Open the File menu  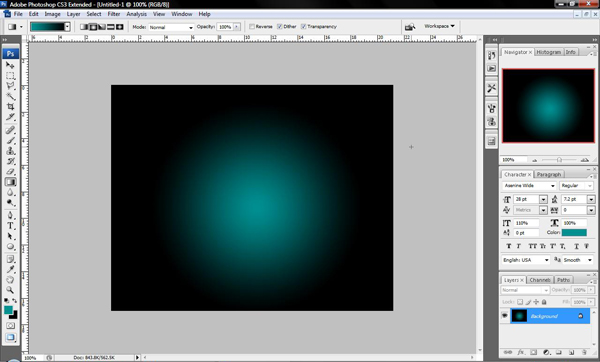tap(18, 14)
